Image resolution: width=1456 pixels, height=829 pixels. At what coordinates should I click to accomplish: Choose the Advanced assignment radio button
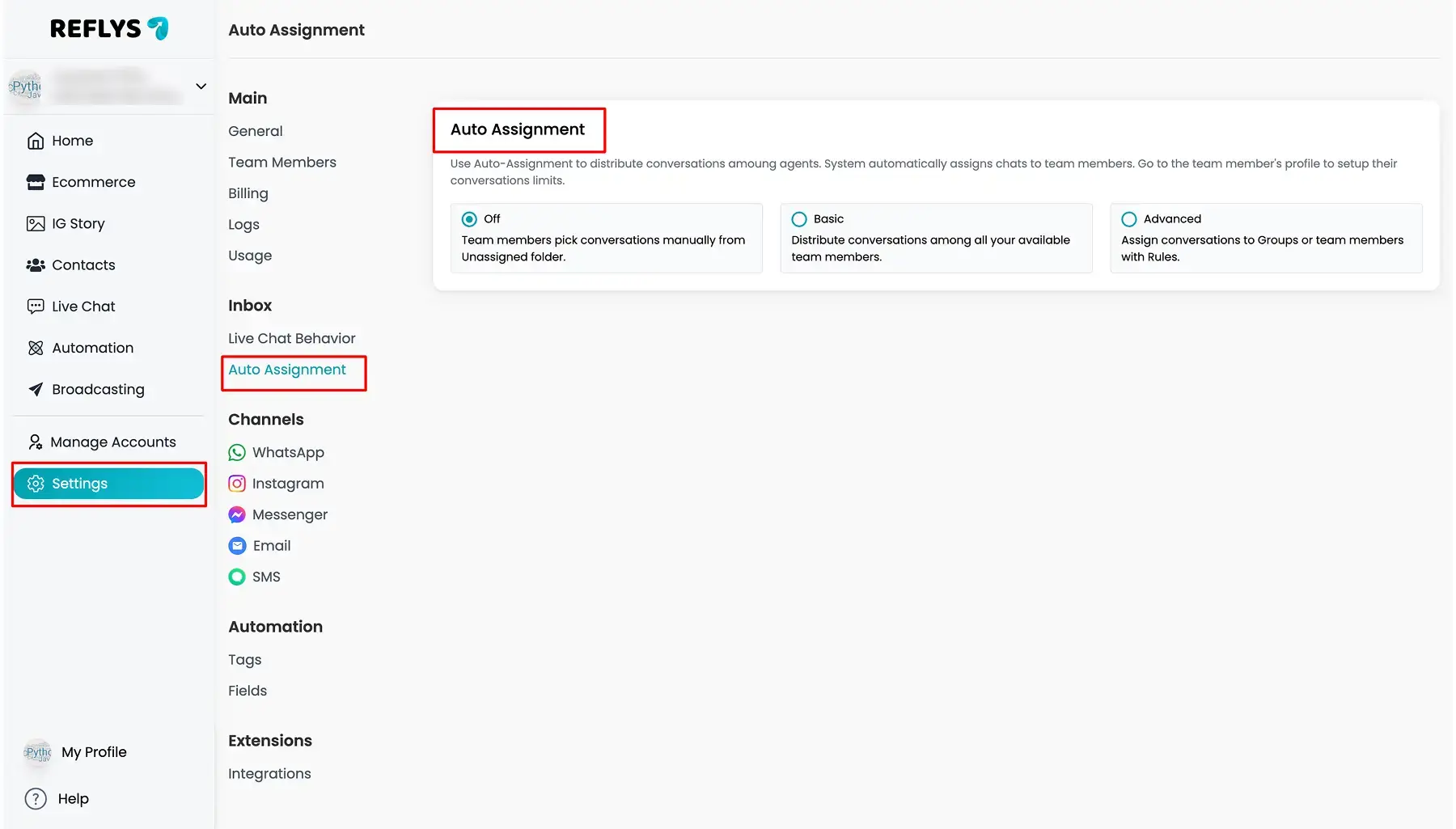pos(1129,219)
